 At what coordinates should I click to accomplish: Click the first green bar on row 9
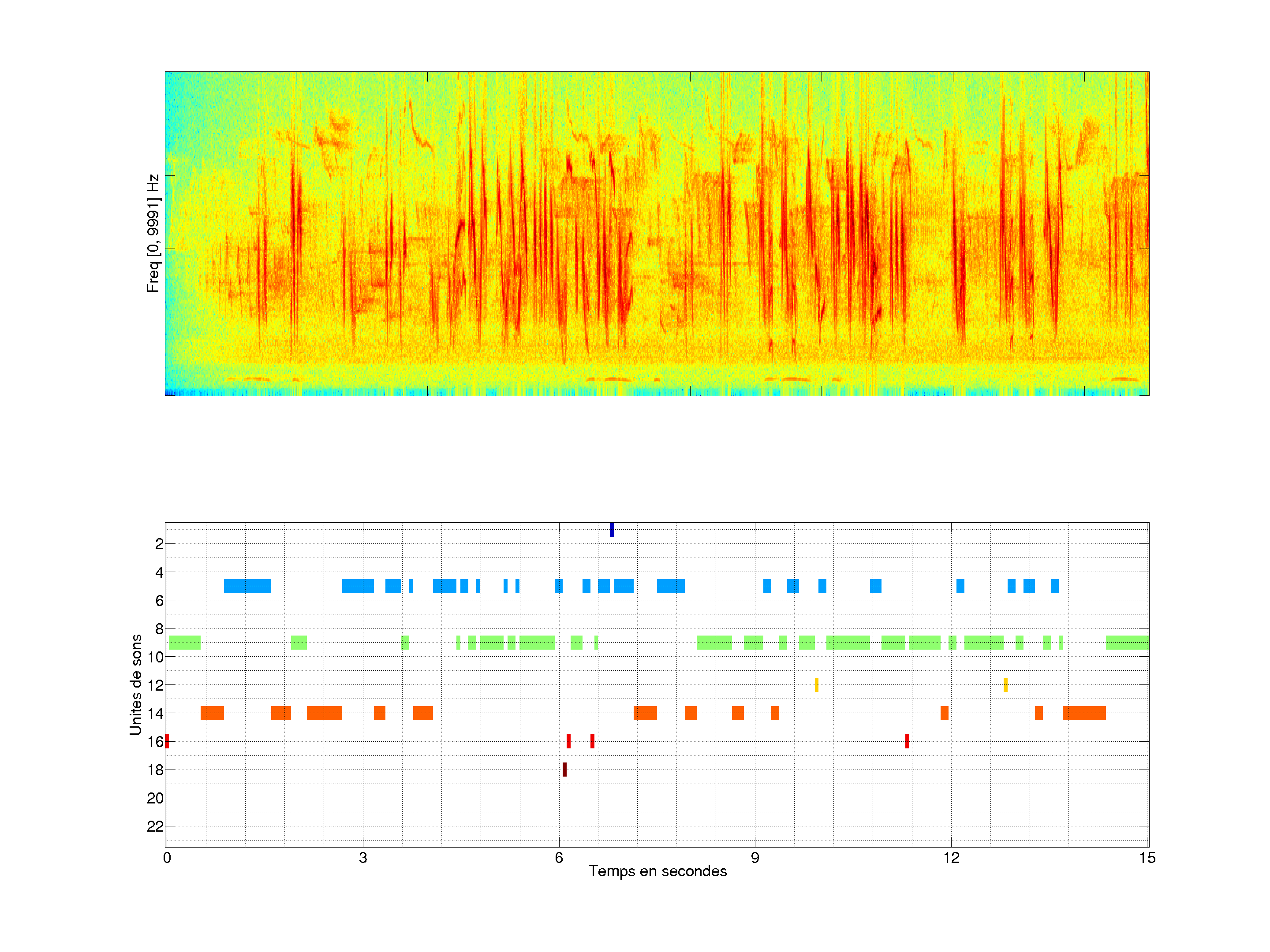184,642
